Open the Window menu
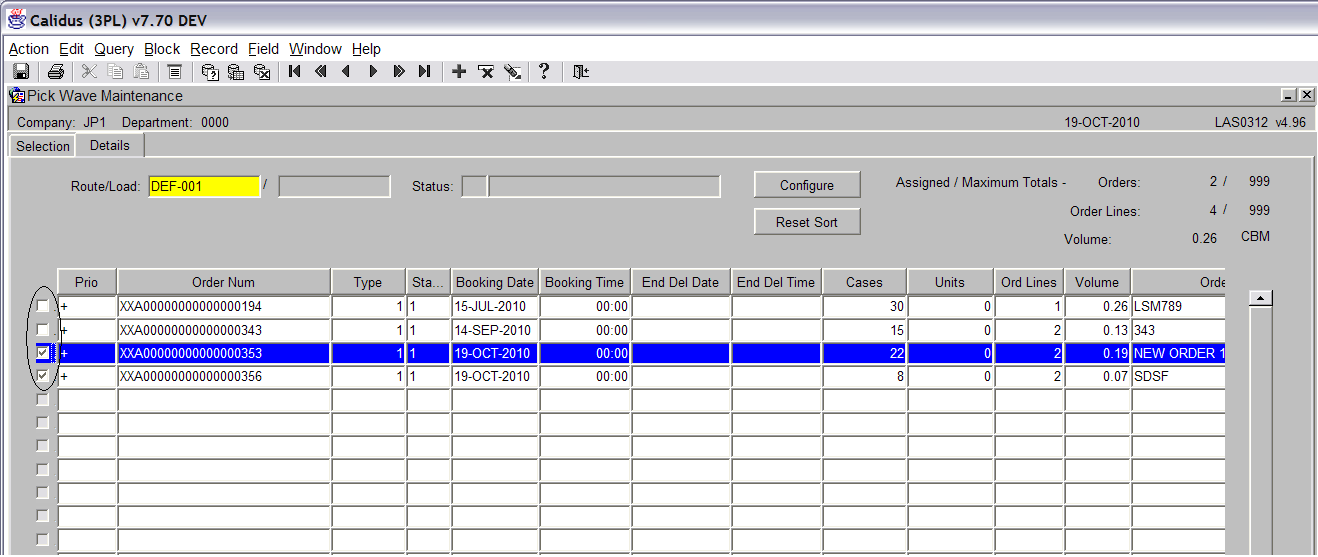 tap(315, 48)
